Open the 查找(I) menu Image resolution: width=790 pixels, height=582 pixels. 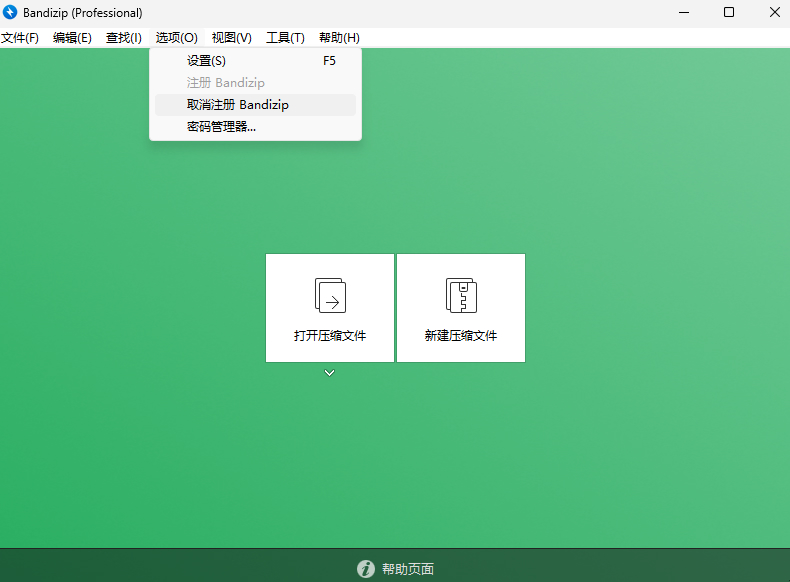click(123, 38)
